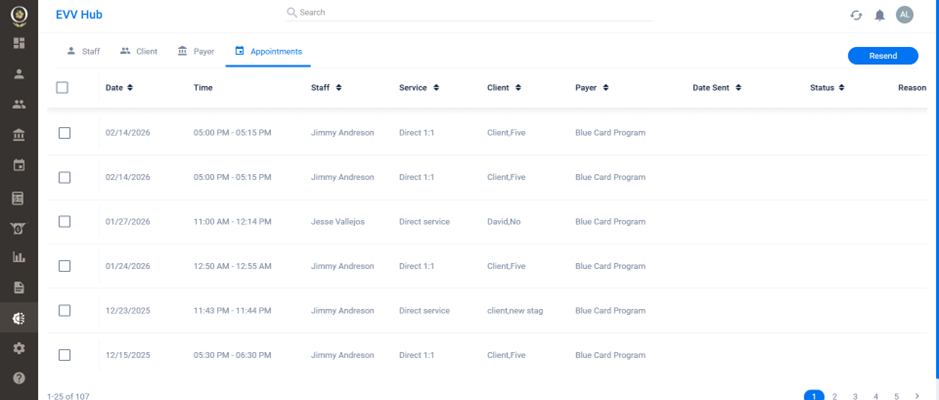Toggle the select-all checkbox in table header
Screen dimensions: 939x400
62,88
